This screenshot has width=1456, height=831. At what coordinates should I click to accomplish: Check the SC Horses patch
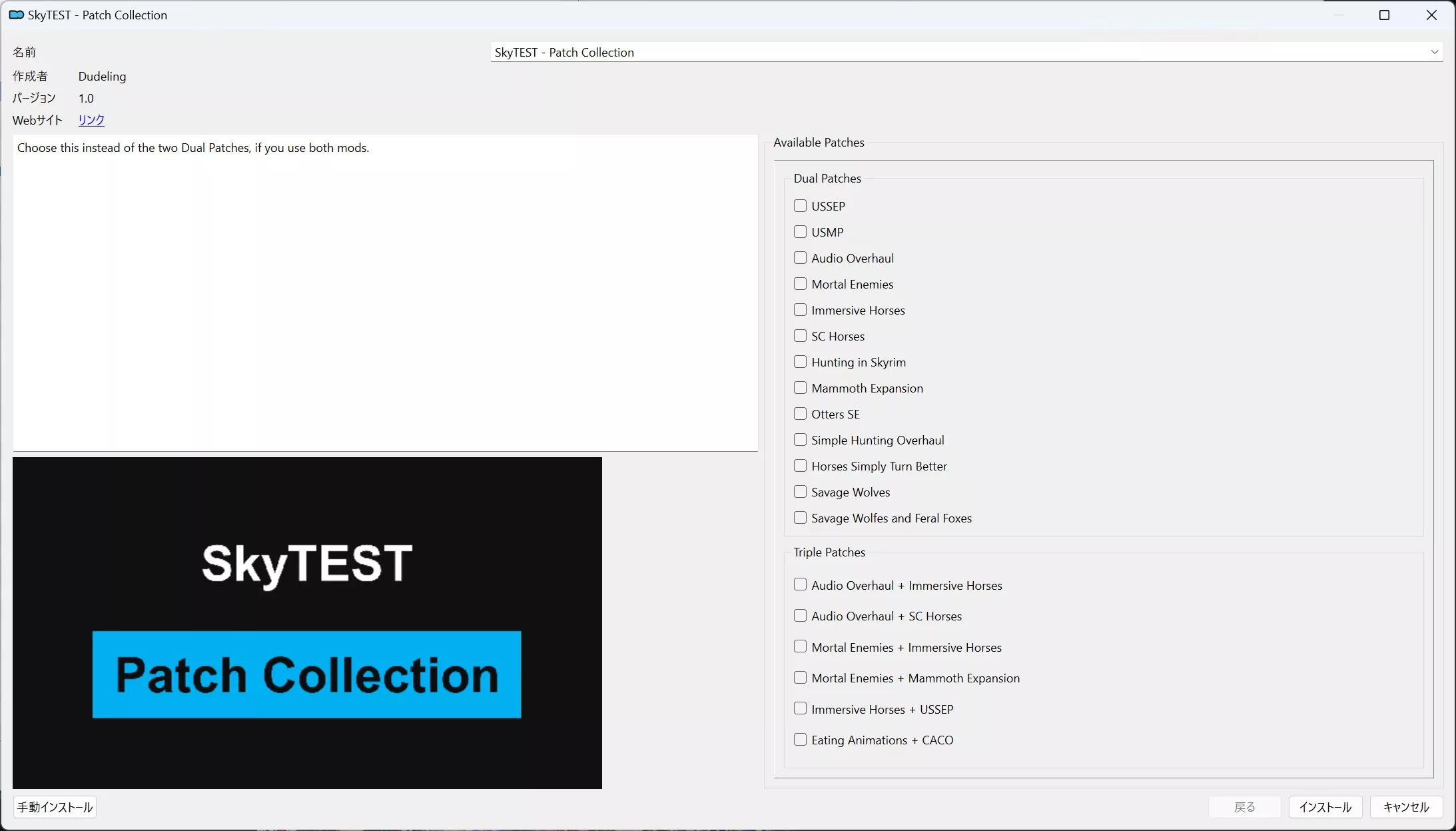[x=800, y=336]
